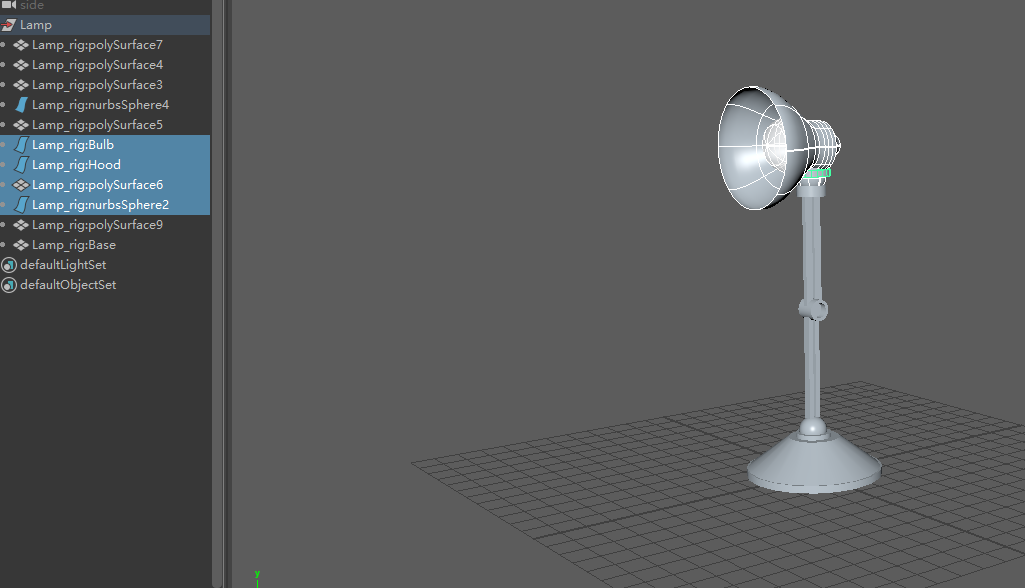The height and width of the screenshot is (588, 1025).
Task: Click the NURBS icon next to Lamp_rig:Hood
Action: (x=22, y=165)
